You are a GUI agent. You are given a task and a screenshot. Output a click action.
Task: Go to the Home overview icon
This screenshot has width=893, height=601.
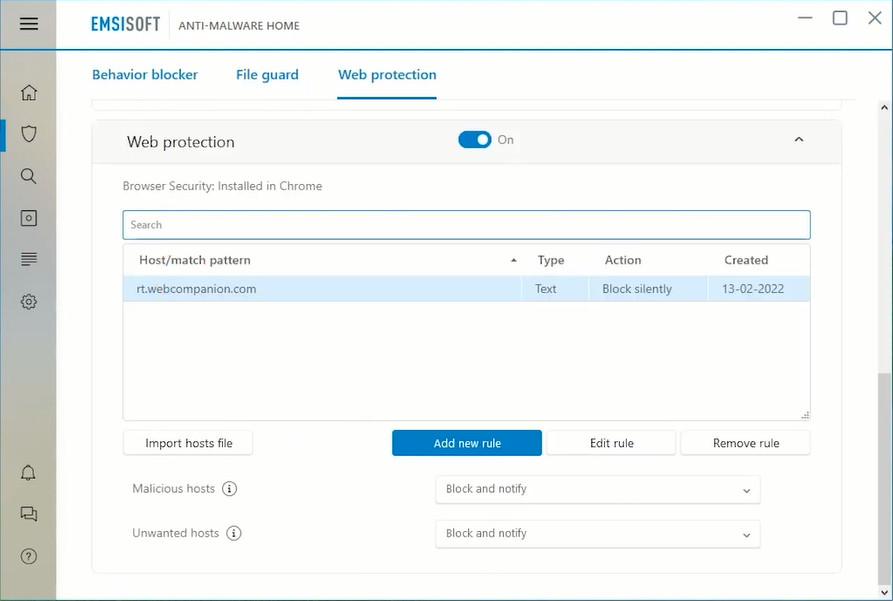click(28, 92)
